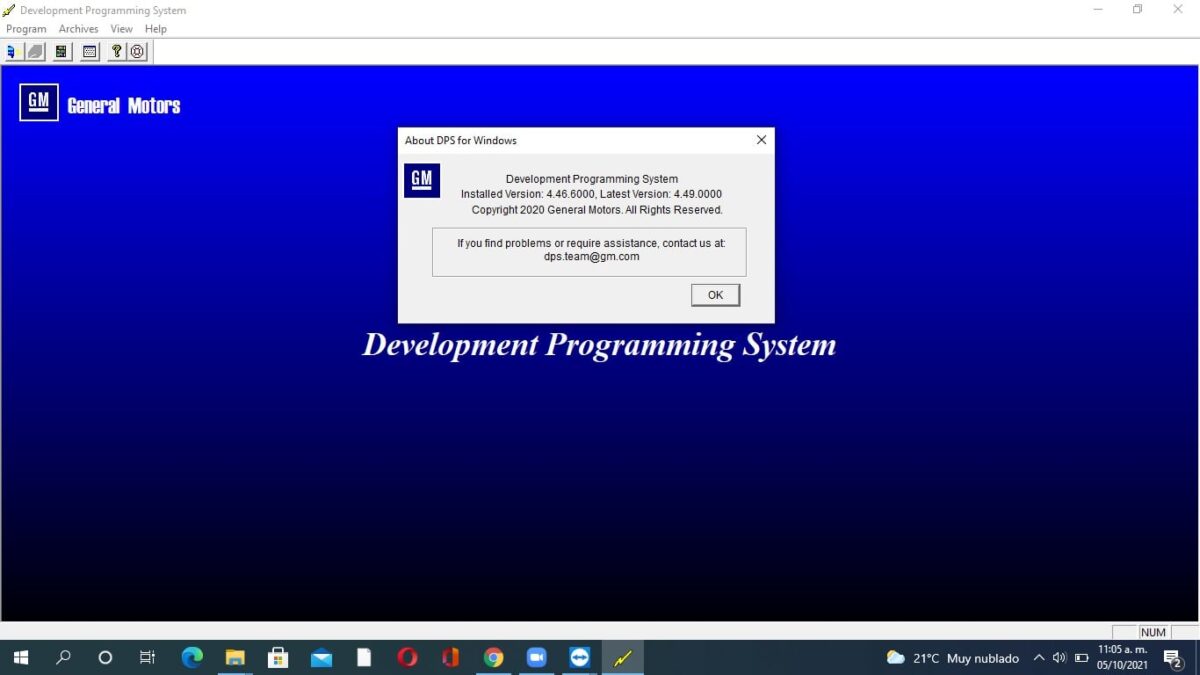Open Zoom from the taskbar
This screenshot has width=1200, height=675.
click(x=537, y=657)
